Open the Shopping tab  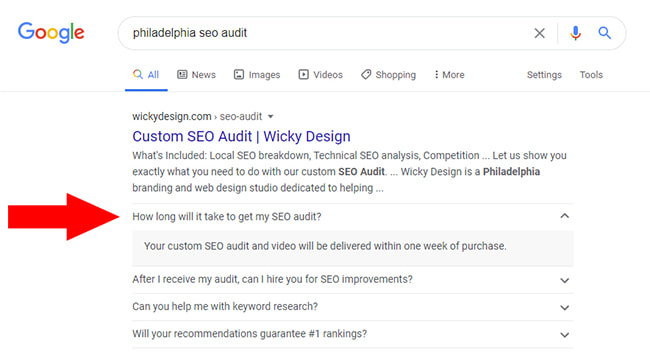[x=388, y=75]
